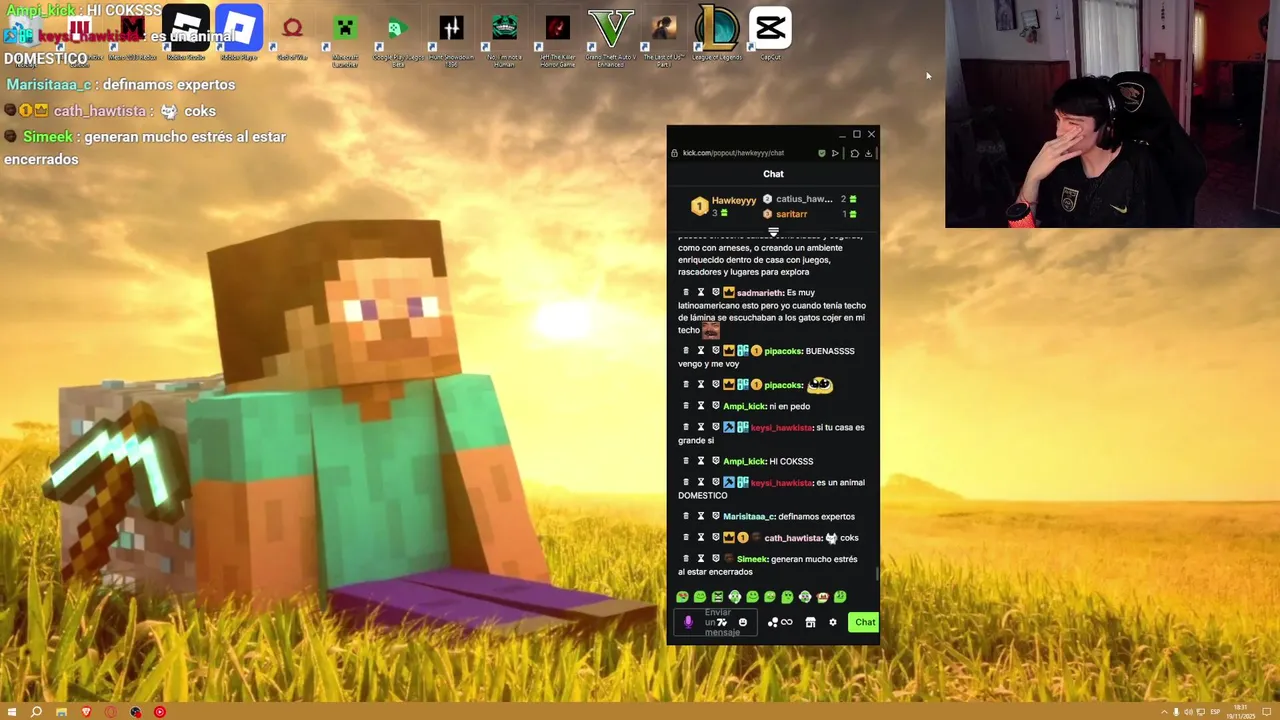The width and height of the screenshot is (1280, 720).
Task: Click the purple microphone icon in message box
Action: click(x=688, y=622)
